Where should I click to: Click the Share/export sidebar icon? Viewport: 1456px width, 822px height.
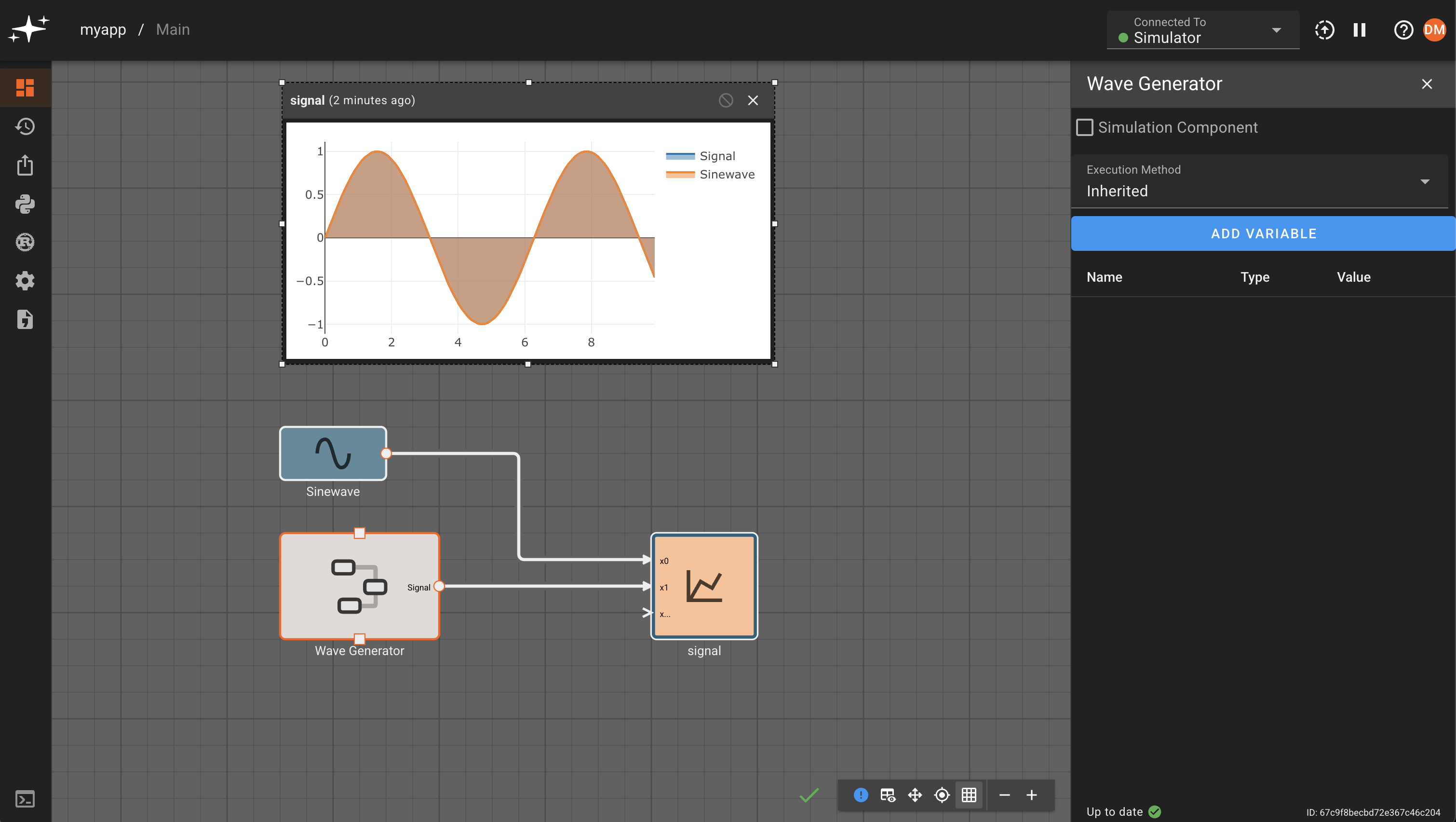tap(25, 165)
